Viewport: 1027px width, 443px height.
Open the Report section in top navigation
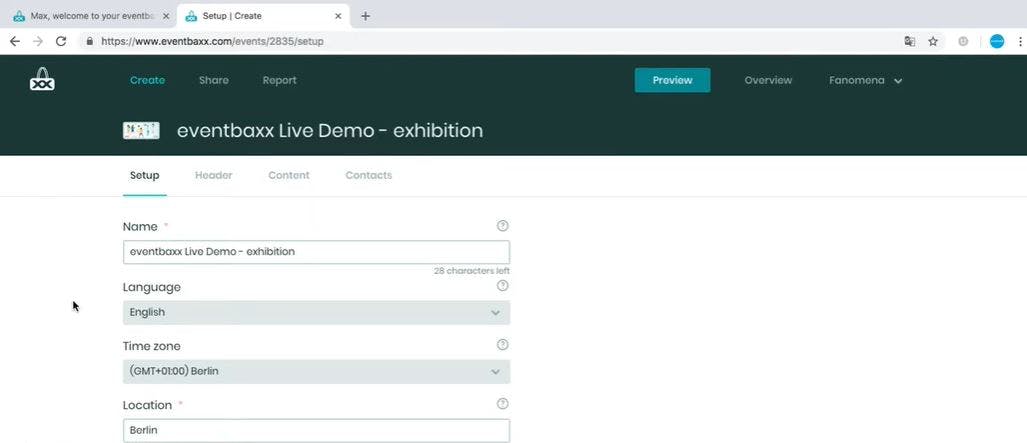click(x=280, y=81)
